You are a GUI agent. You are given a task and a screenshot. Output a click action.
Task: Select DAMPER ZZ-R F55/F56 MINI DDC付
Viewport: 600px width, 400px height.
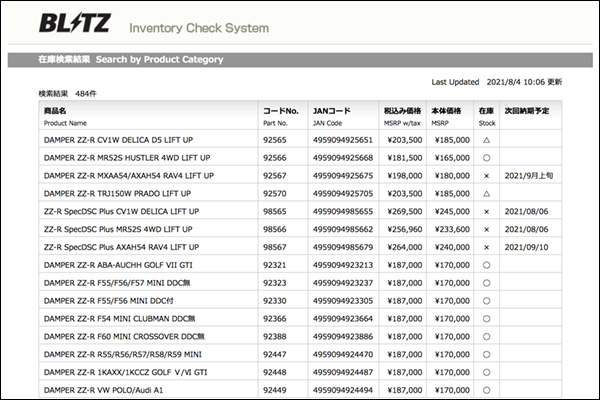coord(109,301)
